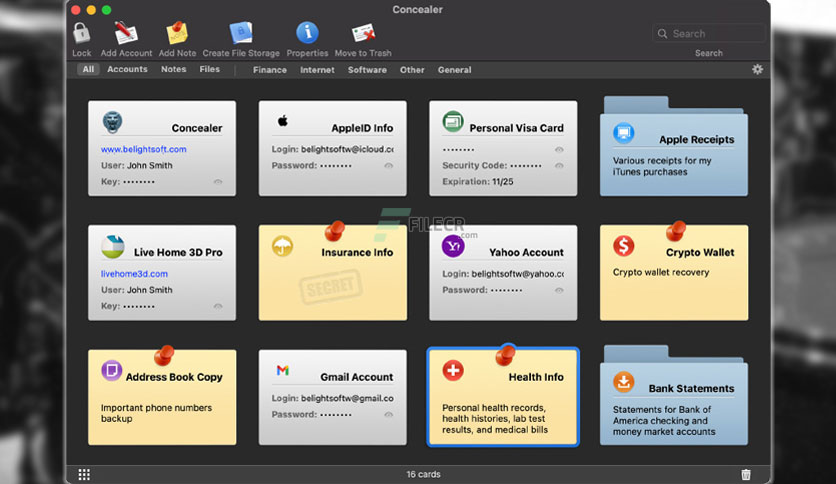
Task: Click the Gmail Account card title
Action: point(357,377)
